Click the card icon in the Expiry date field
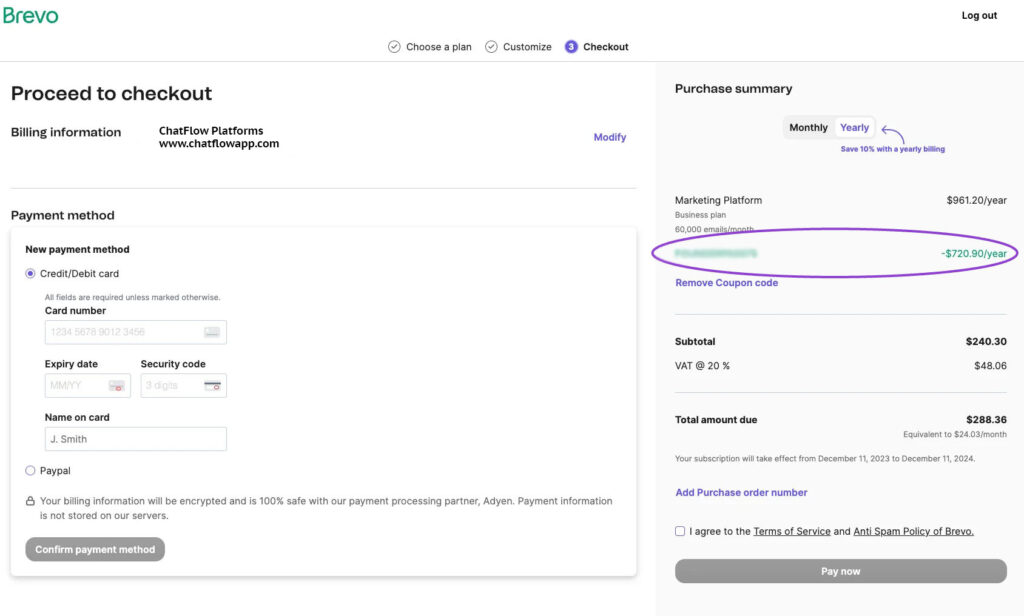 point(117,385)
